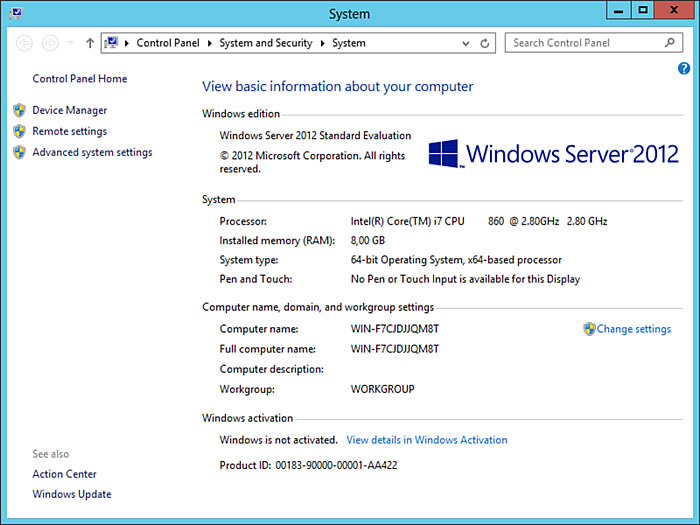The height and width of the screenshot is (525, 700).
Task: Click the Forward navigation arrow
Action: [x=50, y=43]
